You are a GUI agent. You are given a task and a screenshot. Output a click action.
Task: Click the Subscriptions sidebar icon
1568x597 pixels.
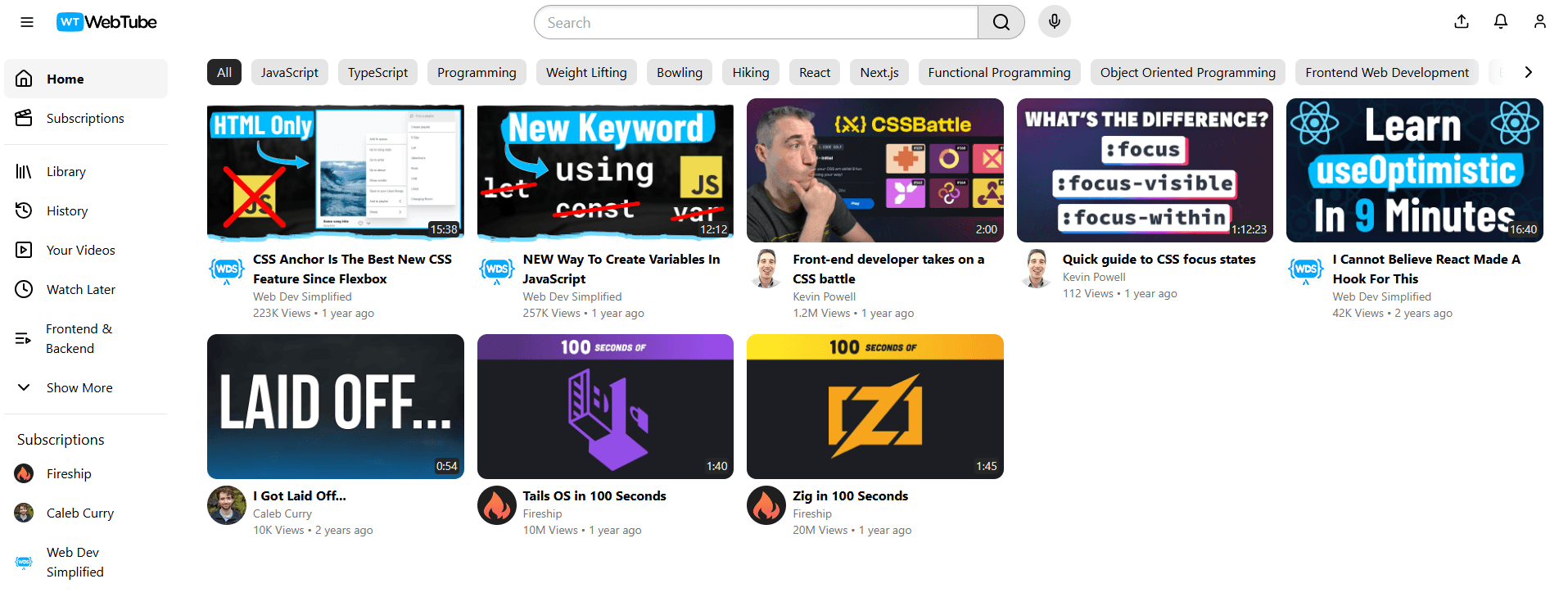click(24, 118)
